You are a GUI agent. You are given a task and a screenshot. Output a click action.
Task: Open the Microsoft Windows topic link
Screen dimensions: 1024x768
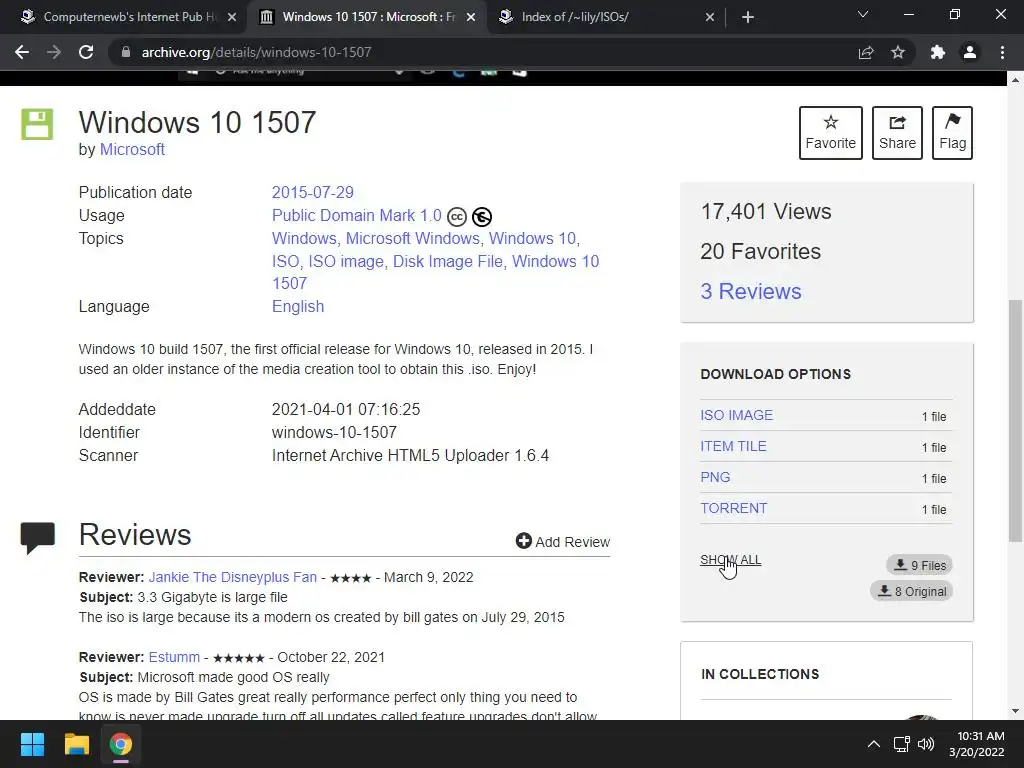tap(413, 238)
